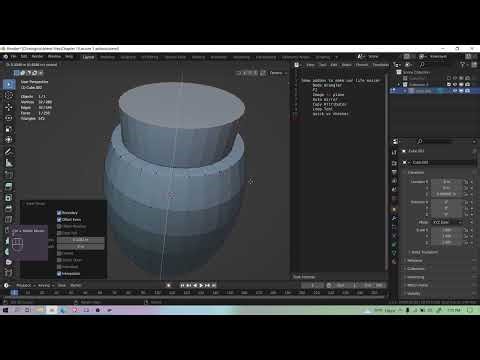Toggle the Interpolate checkbox
480x360 pixels.
59,274
